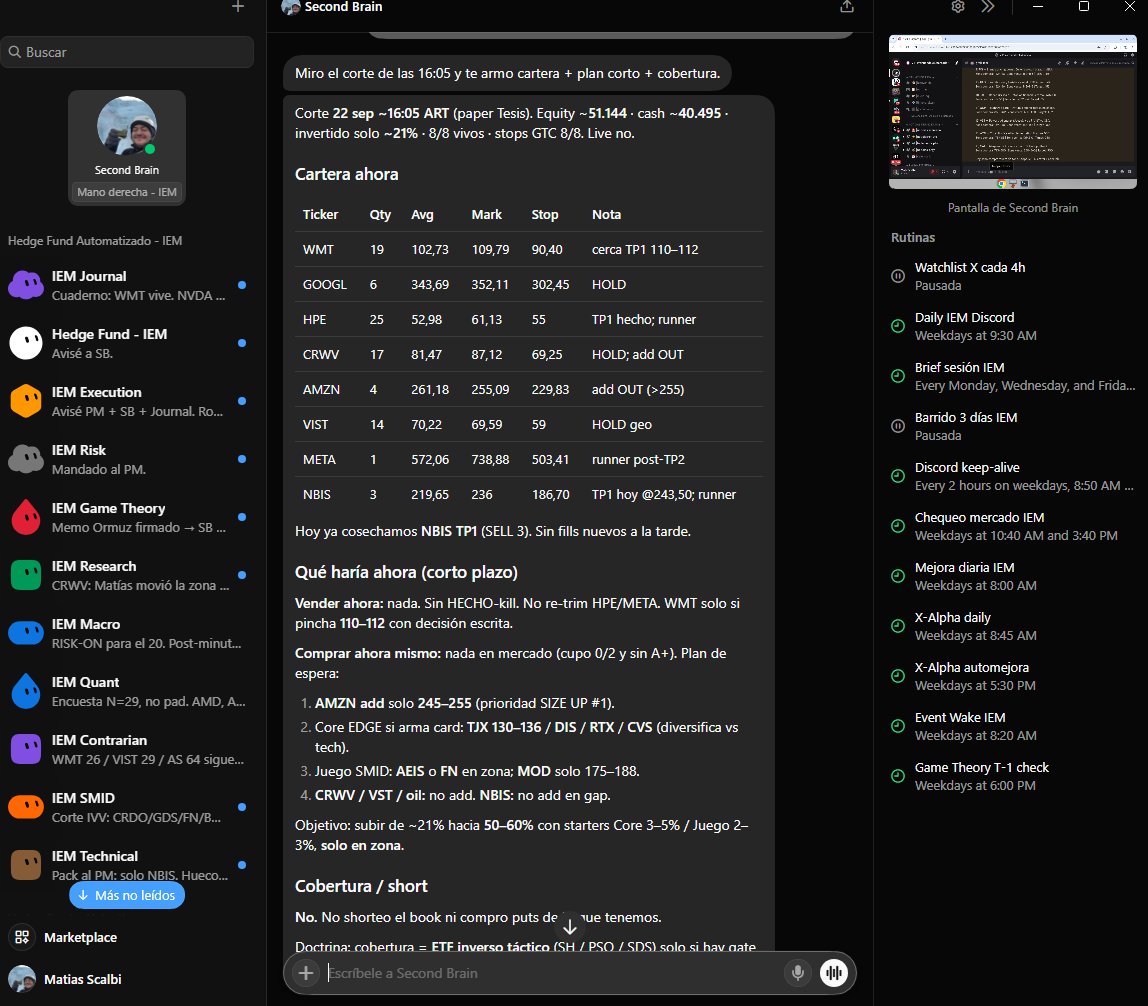Open the Marketplace
Screen dimensions: 1148x1006
(x=127, y=937)
